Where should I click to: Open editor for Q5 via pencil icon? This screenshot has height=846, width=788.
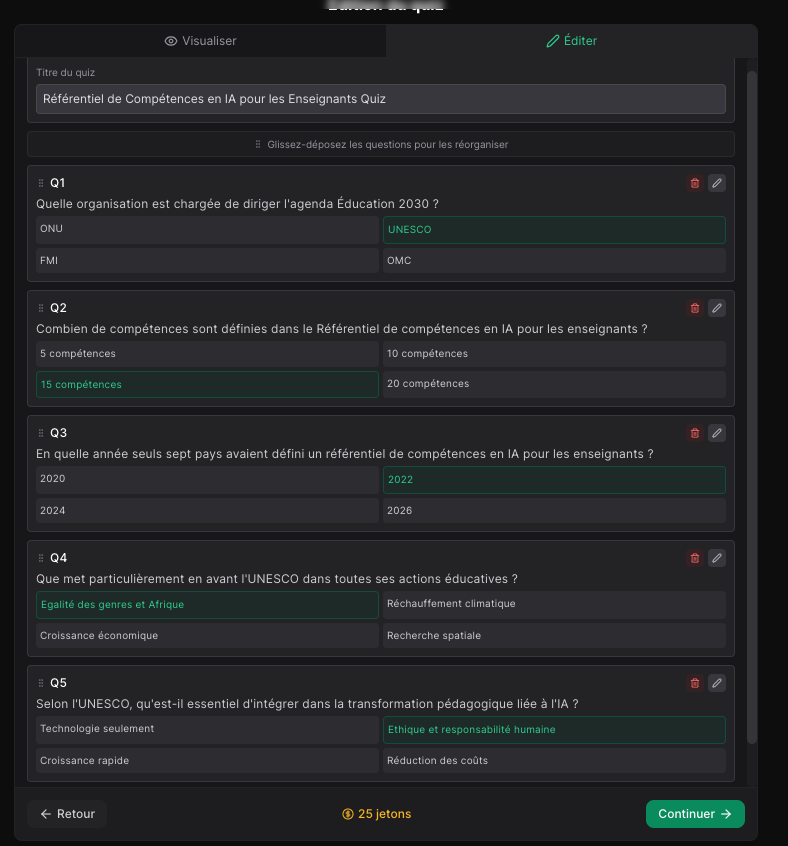716,683
